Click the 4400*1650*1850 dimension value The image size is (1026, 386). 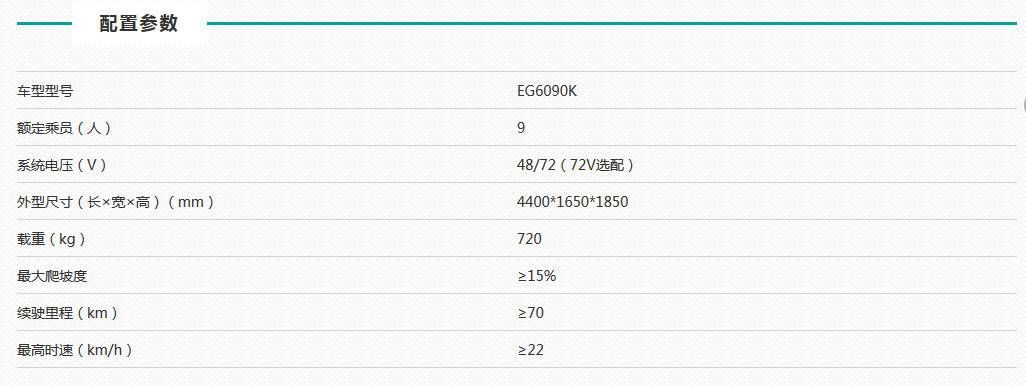click(x=573, y=202)
